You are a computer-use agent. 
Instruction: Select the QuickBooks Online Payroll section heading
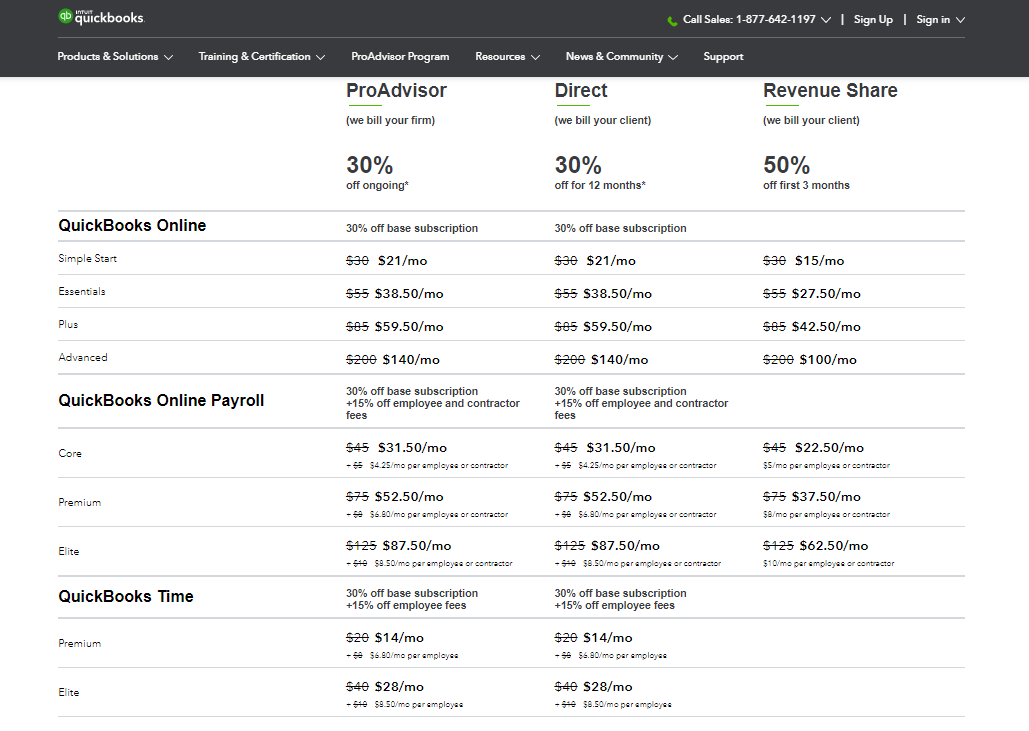coord(161,401)
